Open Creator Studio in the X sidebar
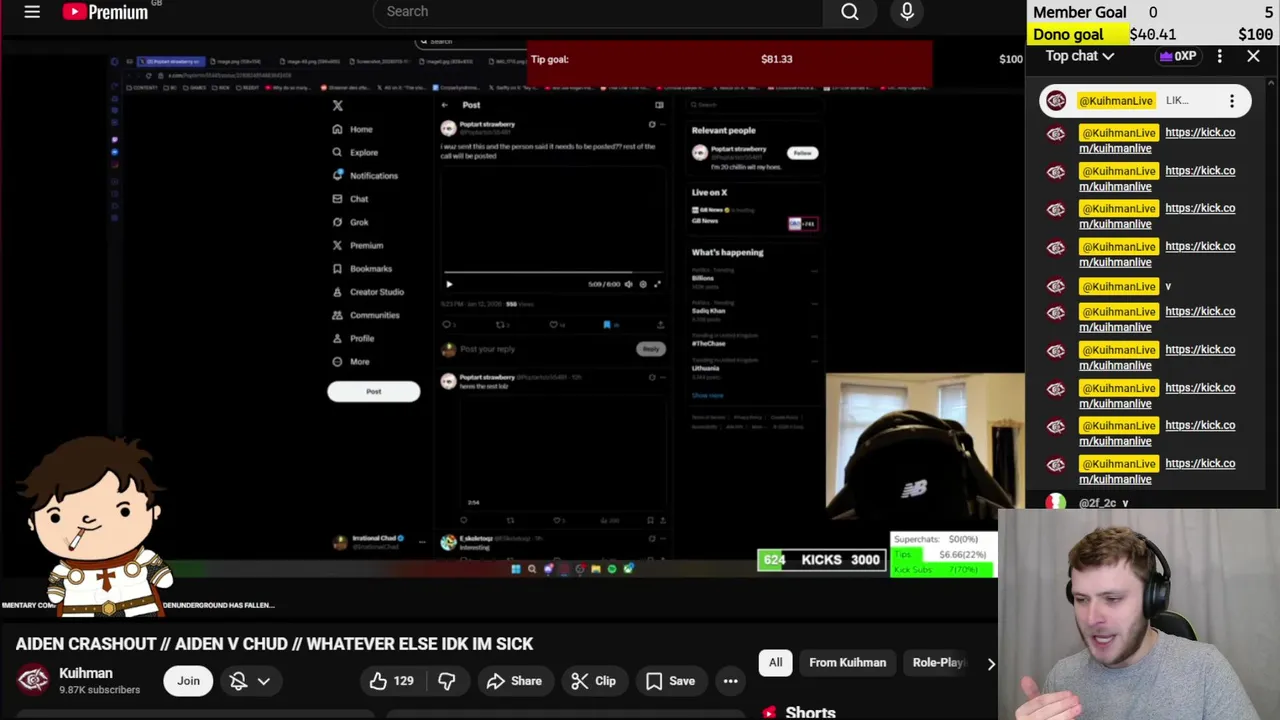1280x720 pixels. point(367,292)
